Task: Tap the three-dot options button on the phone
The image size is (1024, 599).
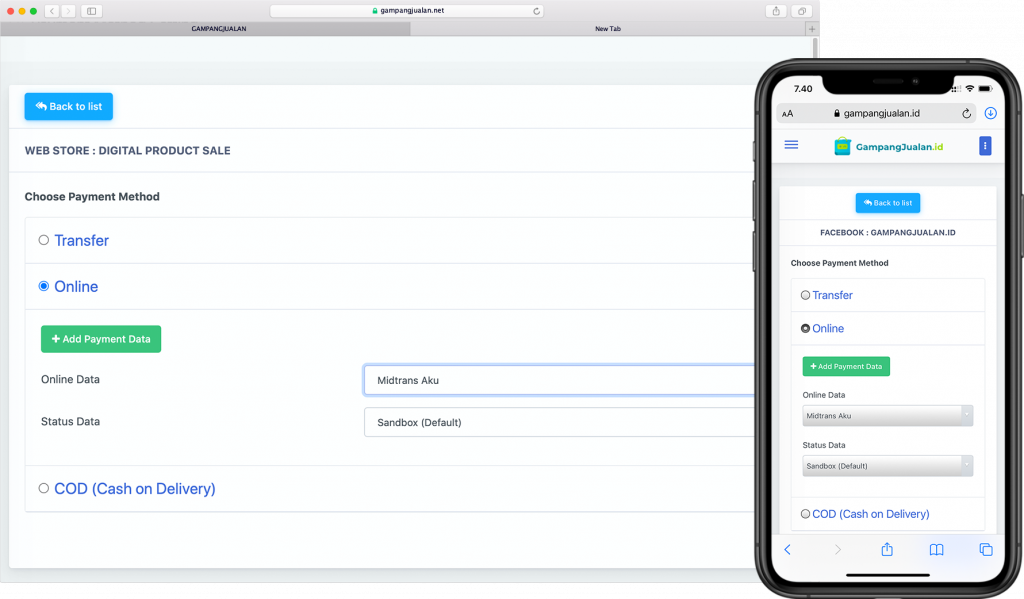Action: [x=985, y=146]
